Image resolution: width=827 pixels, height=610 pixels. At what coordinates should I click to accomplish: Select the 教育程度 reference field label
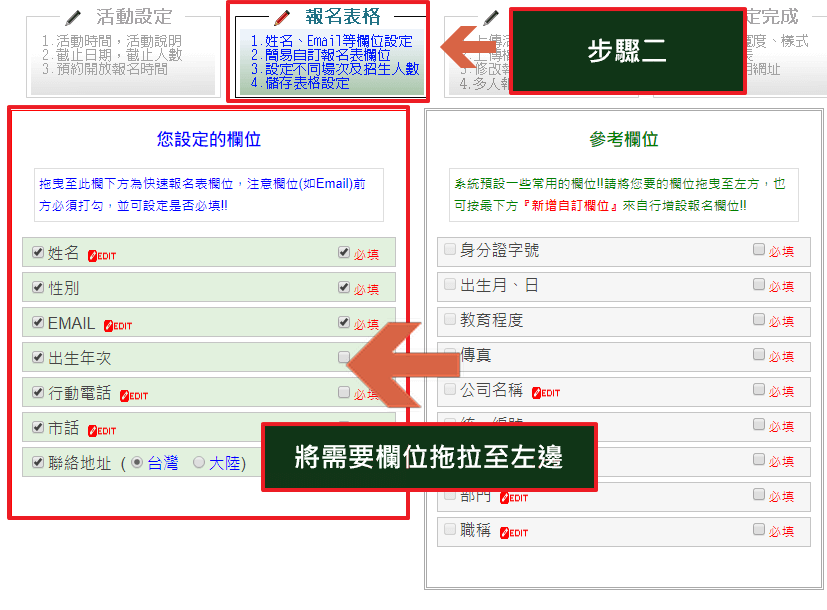(491, 320)
